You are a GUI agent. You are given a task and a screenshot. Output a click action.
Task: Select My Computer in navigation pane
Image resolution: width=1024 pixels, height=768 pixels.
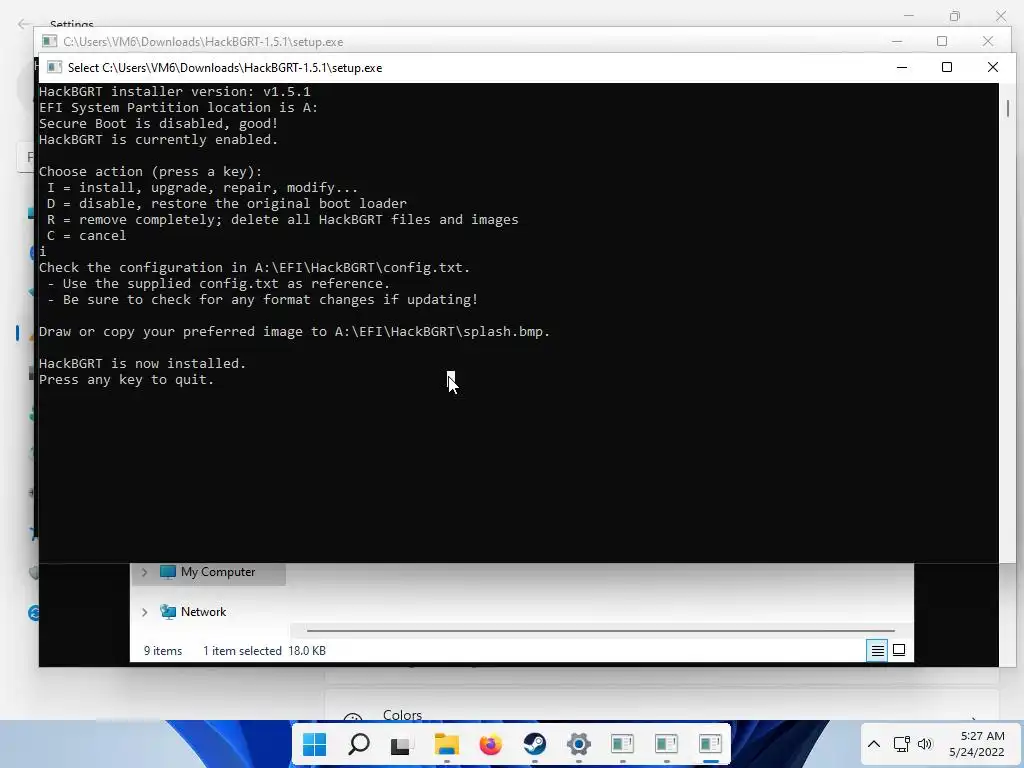(217, 572)
